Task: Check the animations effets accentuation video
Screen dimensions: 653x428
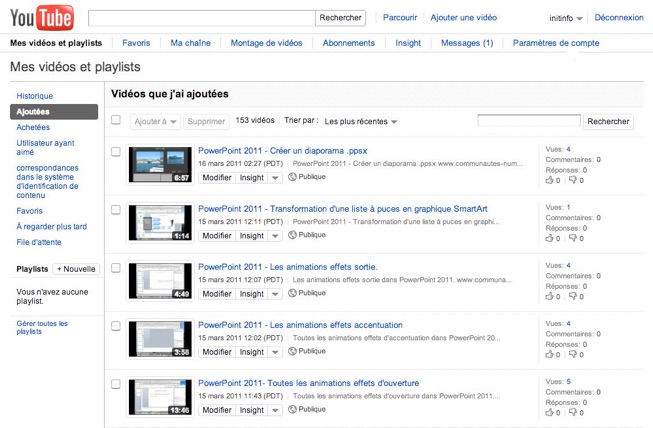Action: [x=116, y=326]
